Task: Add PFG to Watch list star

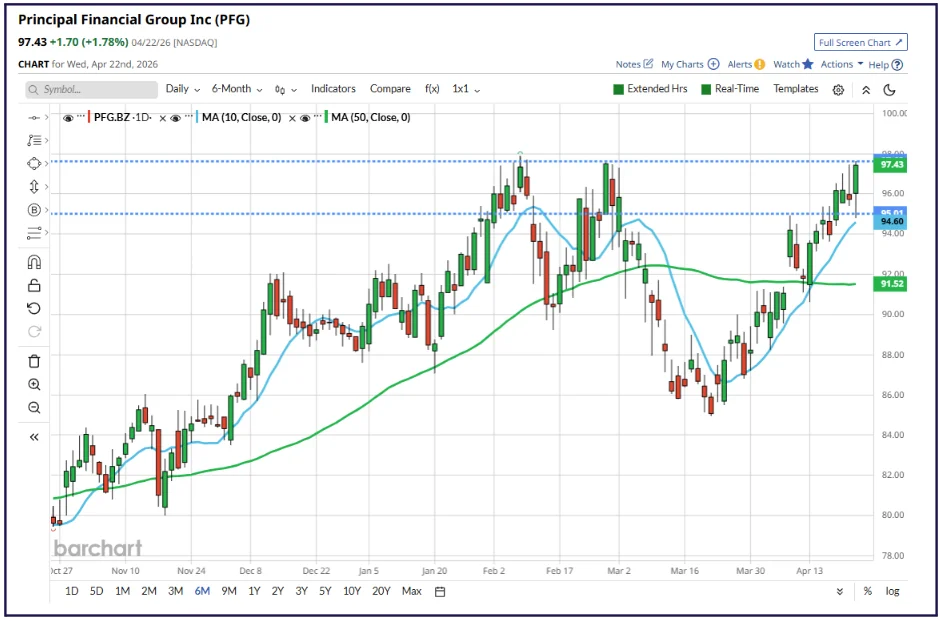Action: tap(808, 64)
